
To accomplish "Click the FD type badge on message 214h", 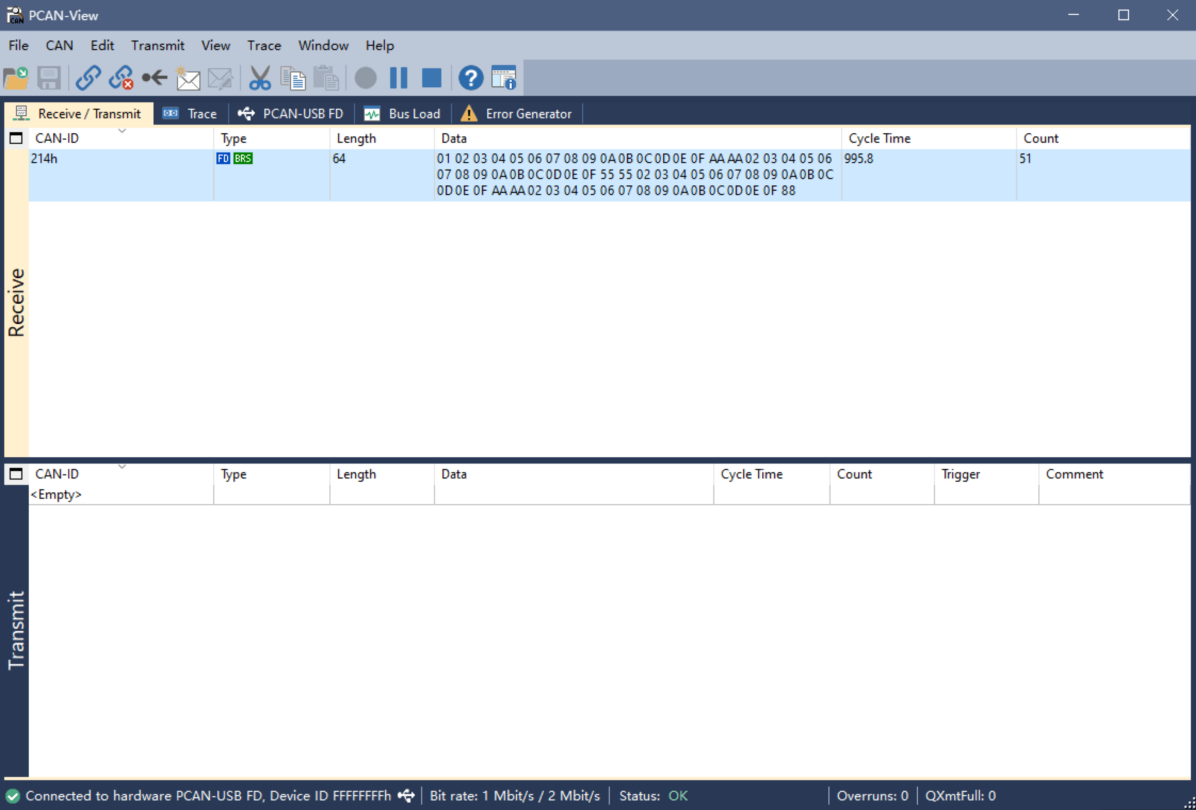I will pyautogui.click(x=223, y=159).
